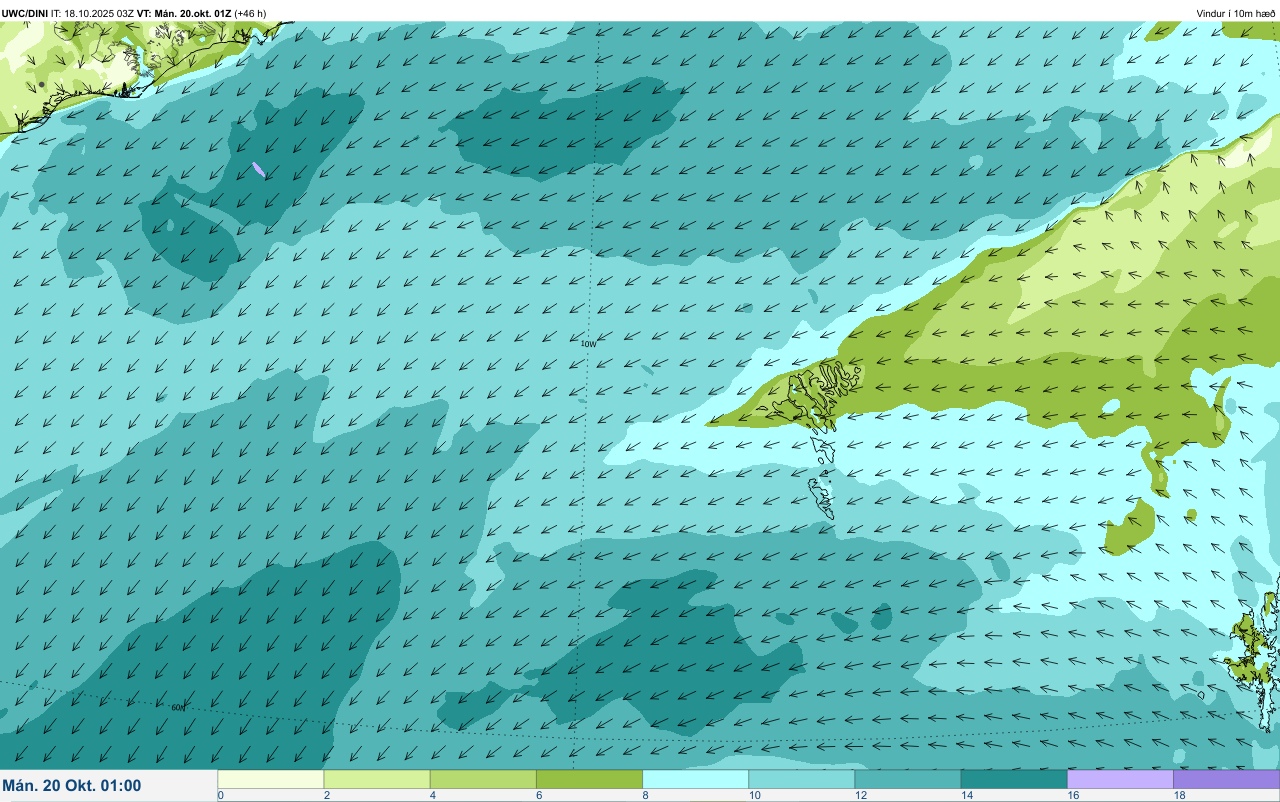This screenshot has width=1280, height=802.
Task: Click the "Mán. 20 Okt. 01:00" date label
Action: (72, 786)
